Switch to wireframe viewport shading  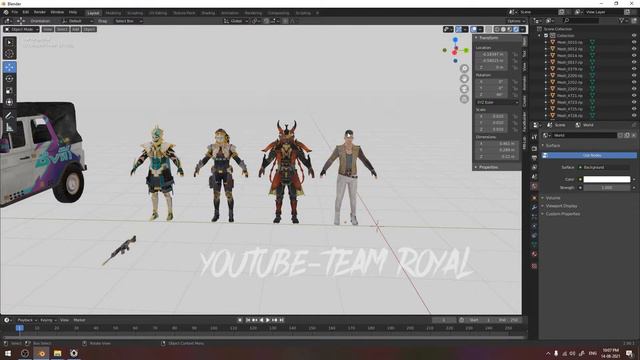497,29
